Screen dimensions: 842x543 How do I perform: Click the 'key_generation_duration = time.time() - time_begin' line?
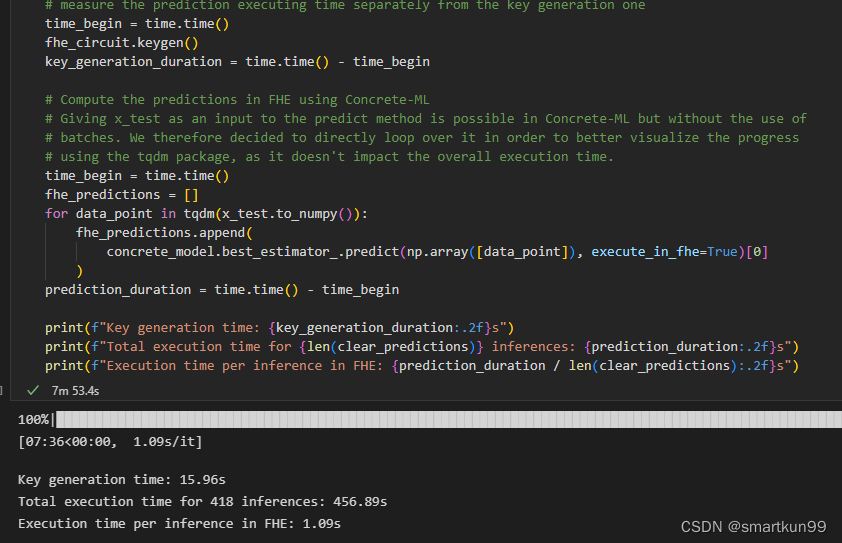click(x=237, y=62)
